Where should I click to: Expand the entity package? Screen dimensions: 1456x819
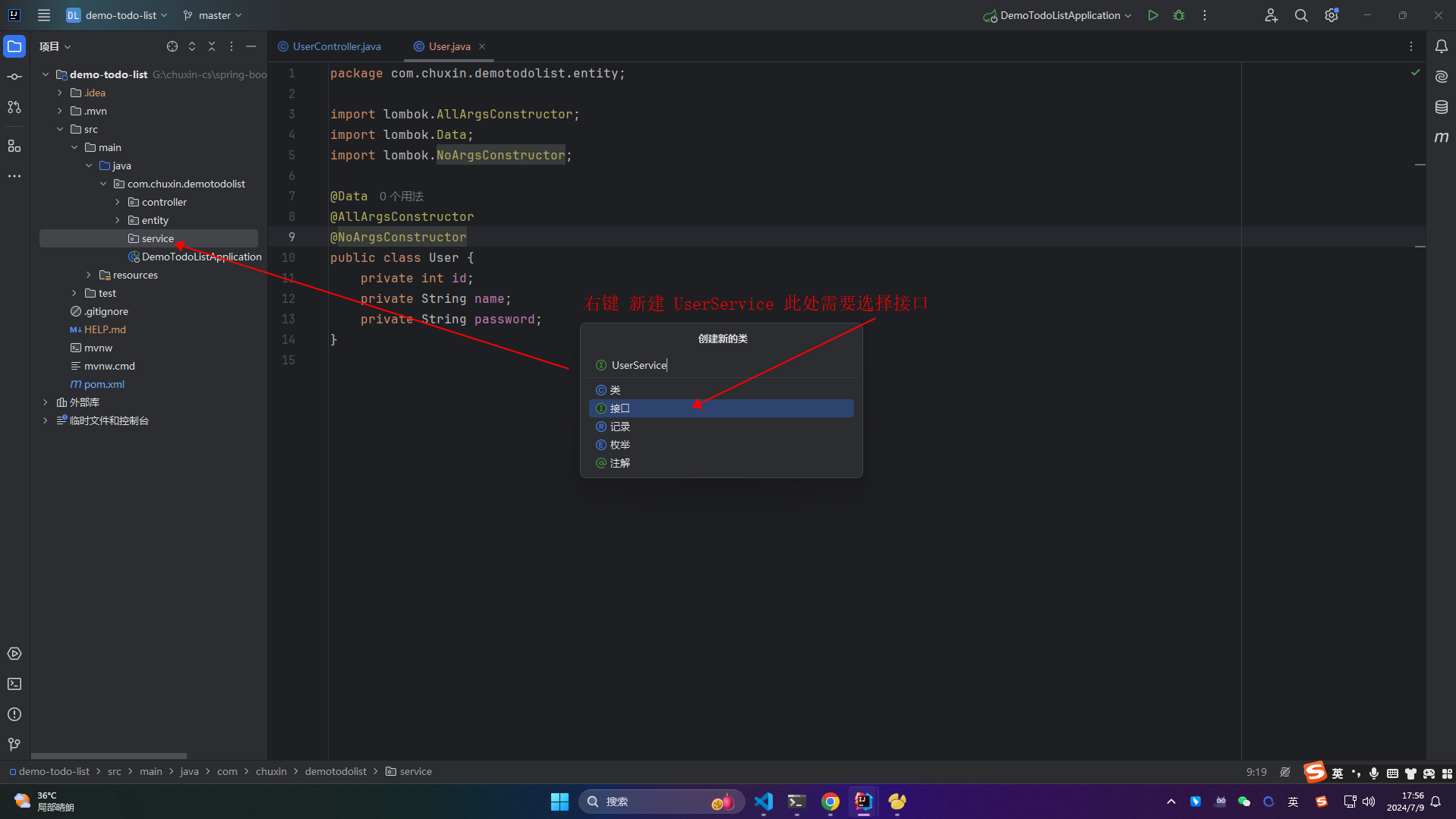(x=118, y=220)
